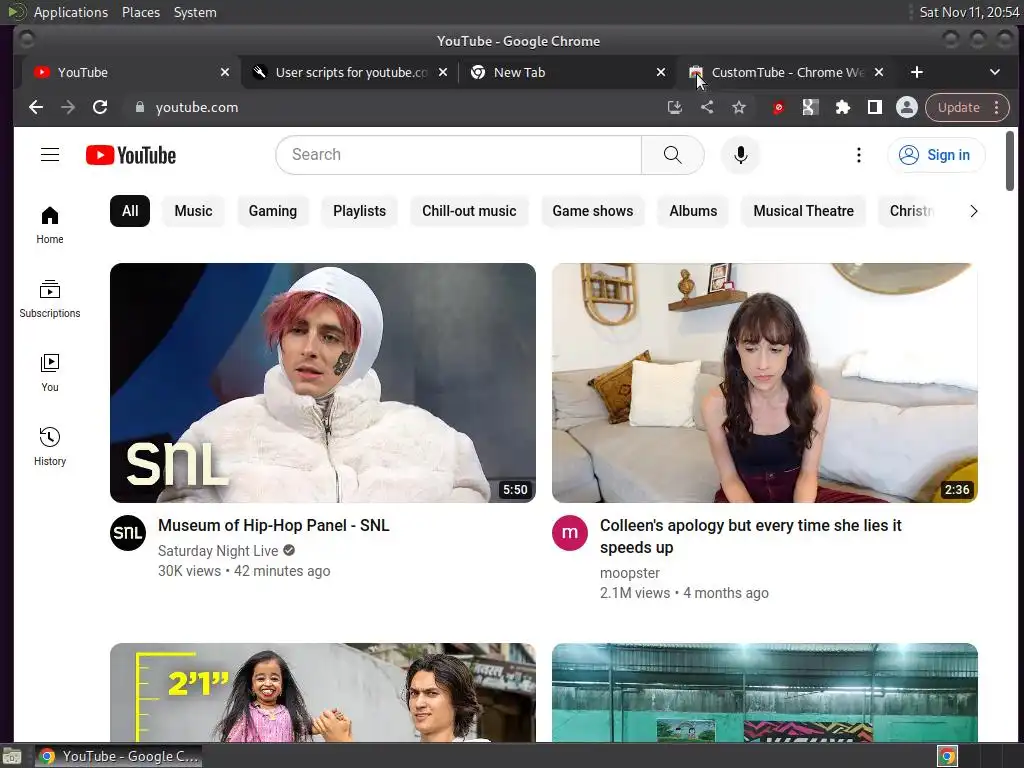Viewport: 1024px width, 768px height.
Task: Open Museum of Hip-Hop Panel - SNL title
Action: pos(274,526)
